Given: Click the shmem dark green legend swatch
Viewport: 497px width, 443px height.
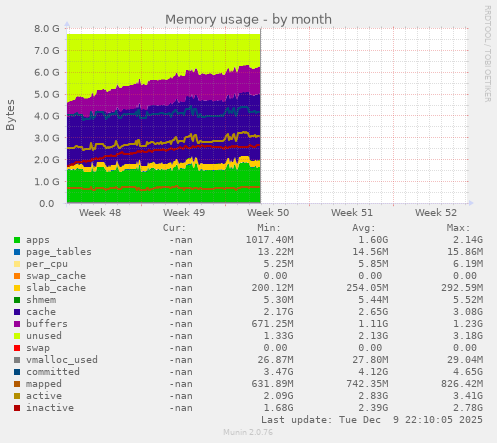Looking at the screenshot, I should point(17,300).
